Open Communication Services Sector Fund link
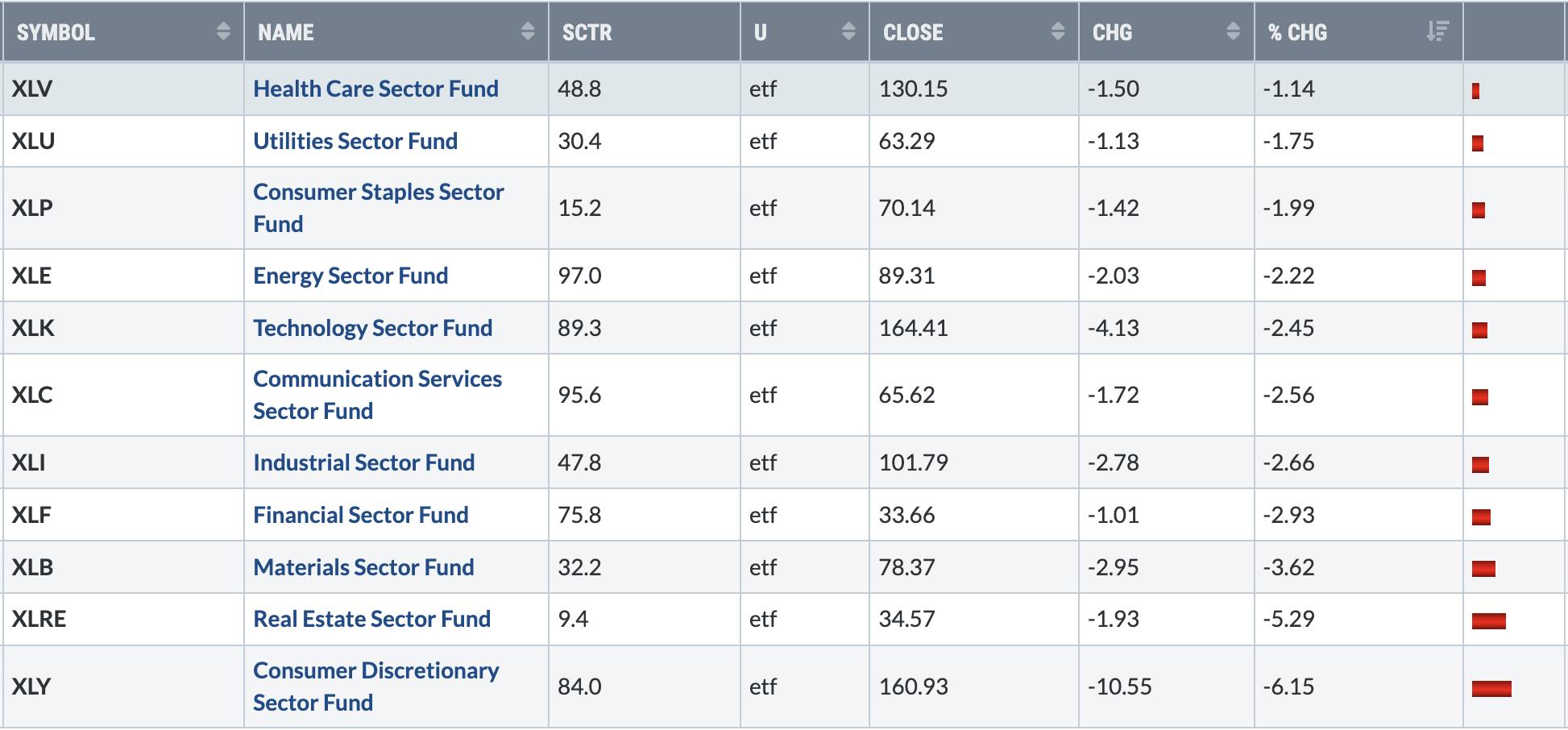1568x730 pixels. pyautogui.click(x=377, y=395)
